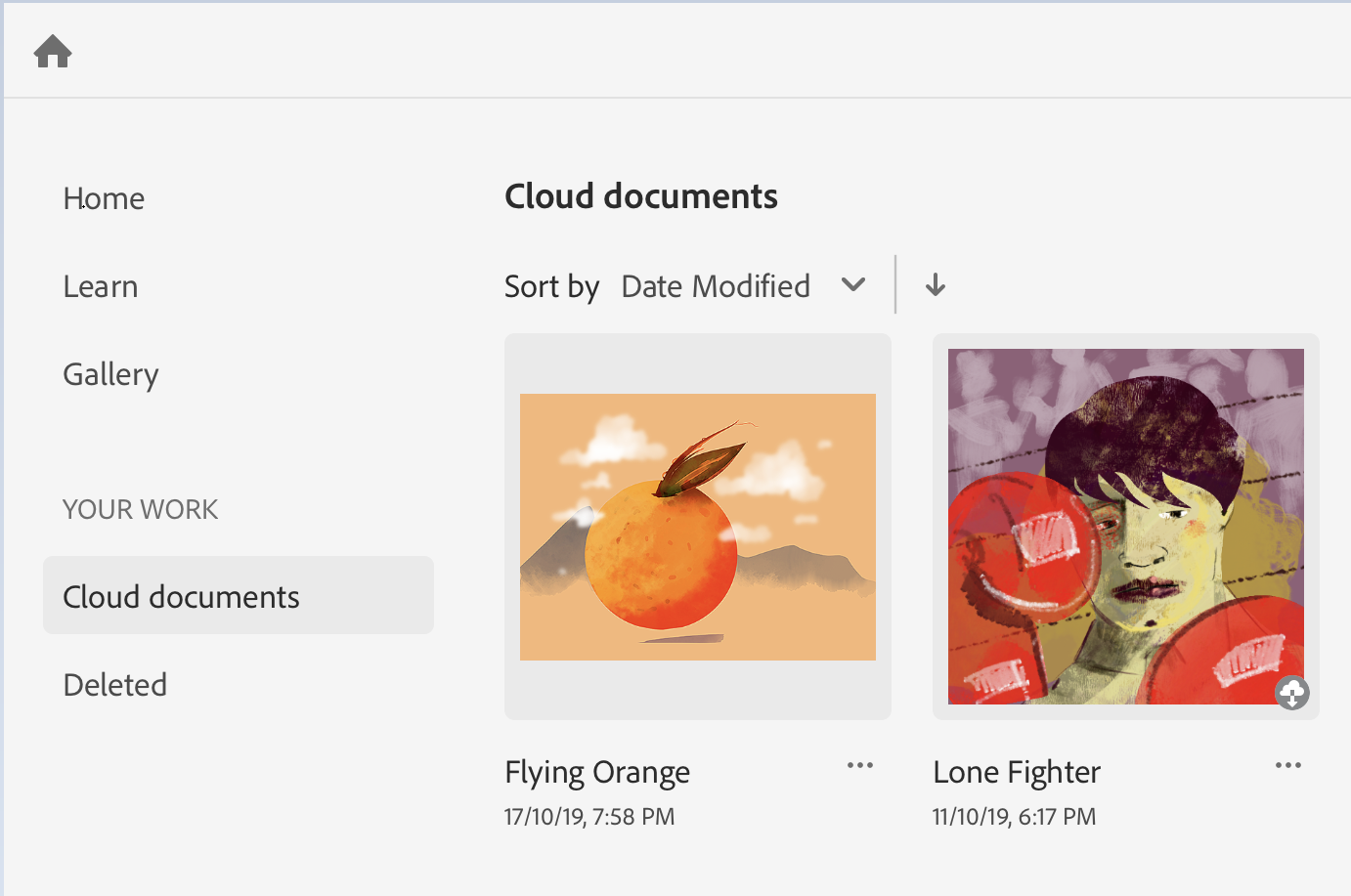Click the 17/10/19, 7:58 PM date
Screen dimensions: 1351x896
[589, 817]
